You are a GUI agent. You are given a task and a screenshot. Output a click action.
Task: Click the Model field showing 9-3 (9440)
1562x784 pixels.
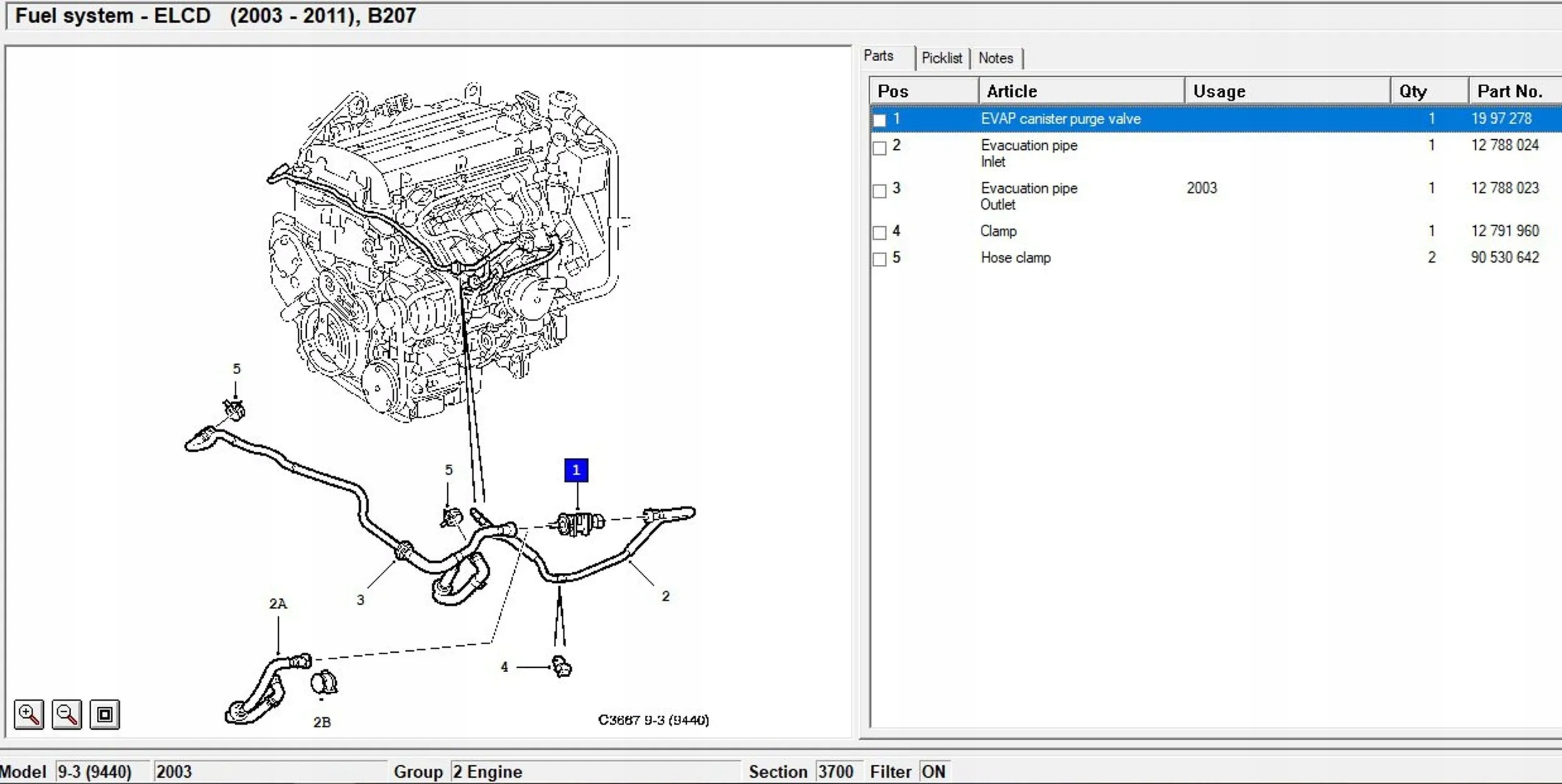click(x=103, y=772)
